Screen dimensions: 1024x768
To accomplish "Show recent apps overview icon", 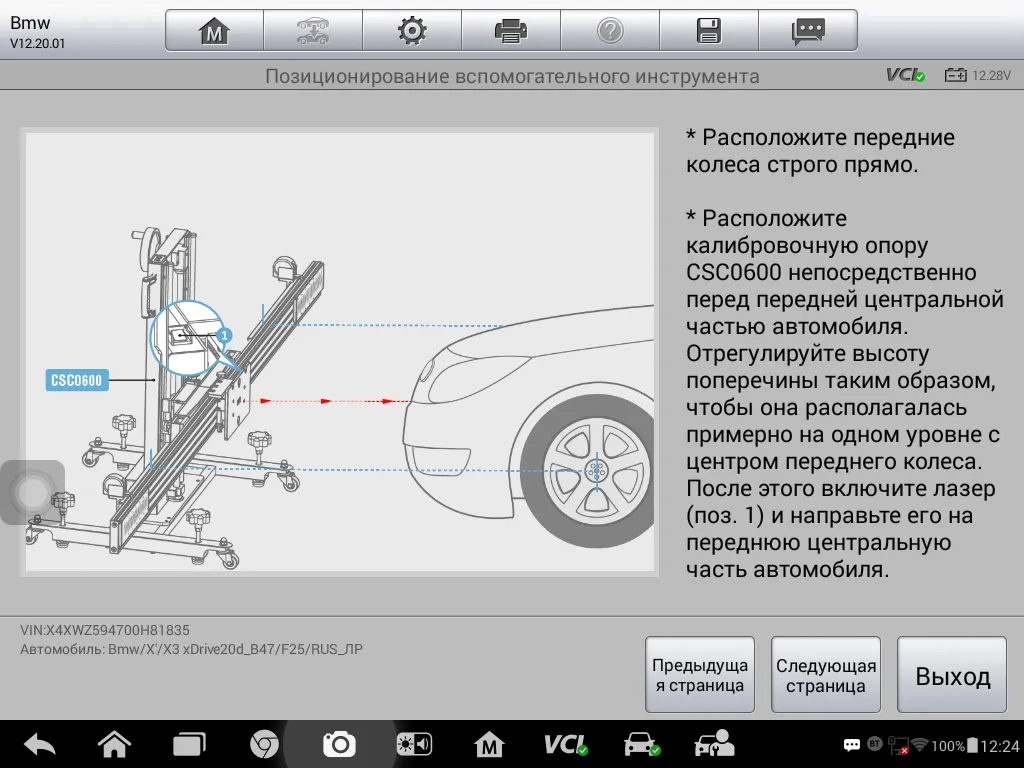I will point(189,744).
